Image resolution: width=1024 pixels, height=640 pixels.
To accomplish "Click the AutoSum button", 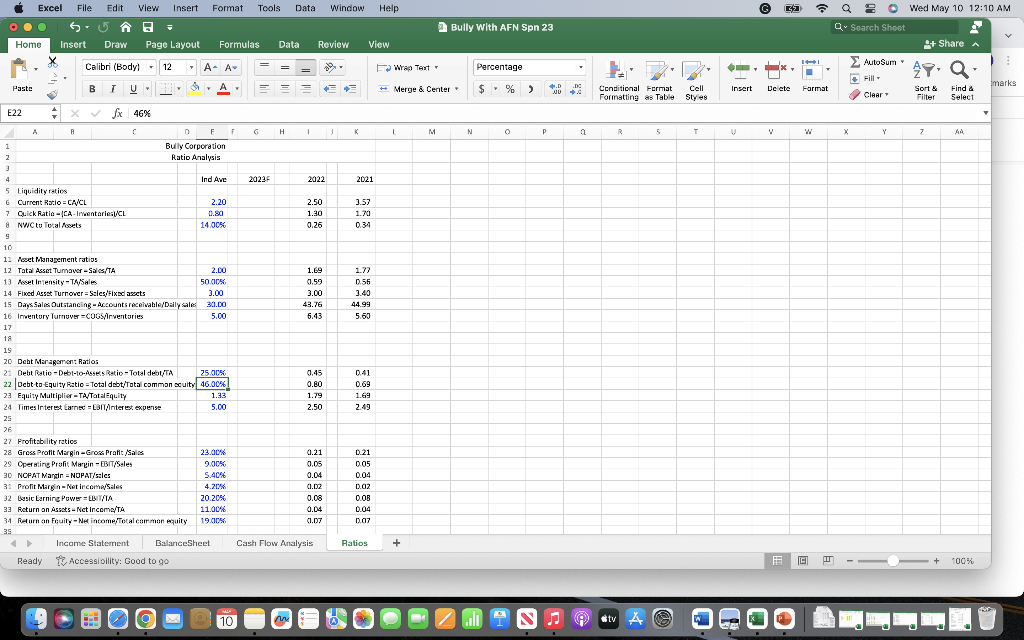I will coord(874,62).
